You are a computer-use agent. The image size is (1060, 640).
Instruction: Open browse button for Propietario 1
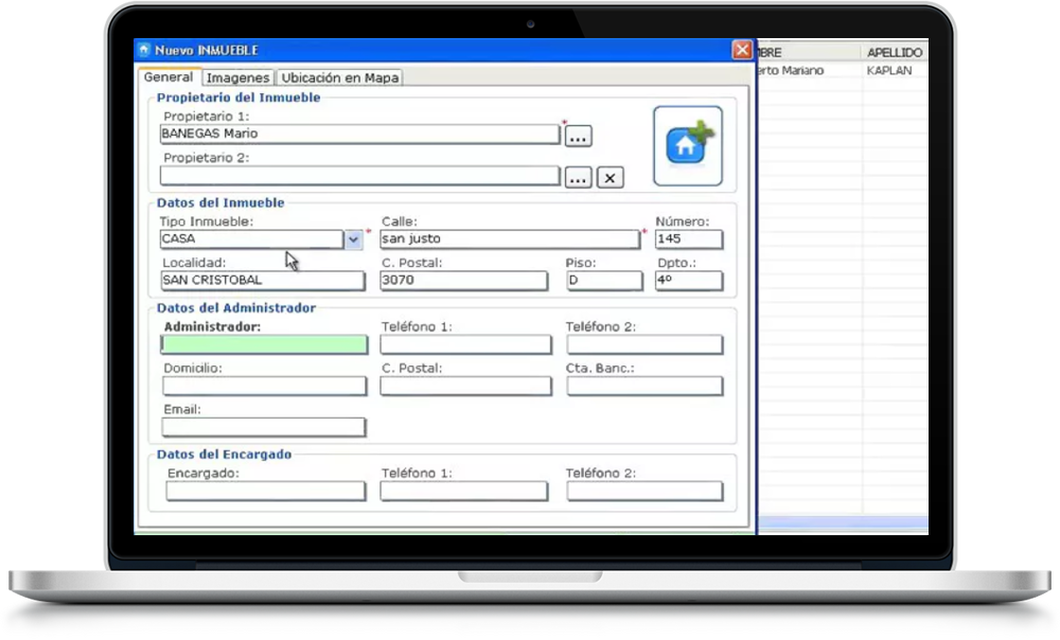(x=578, y=136)
